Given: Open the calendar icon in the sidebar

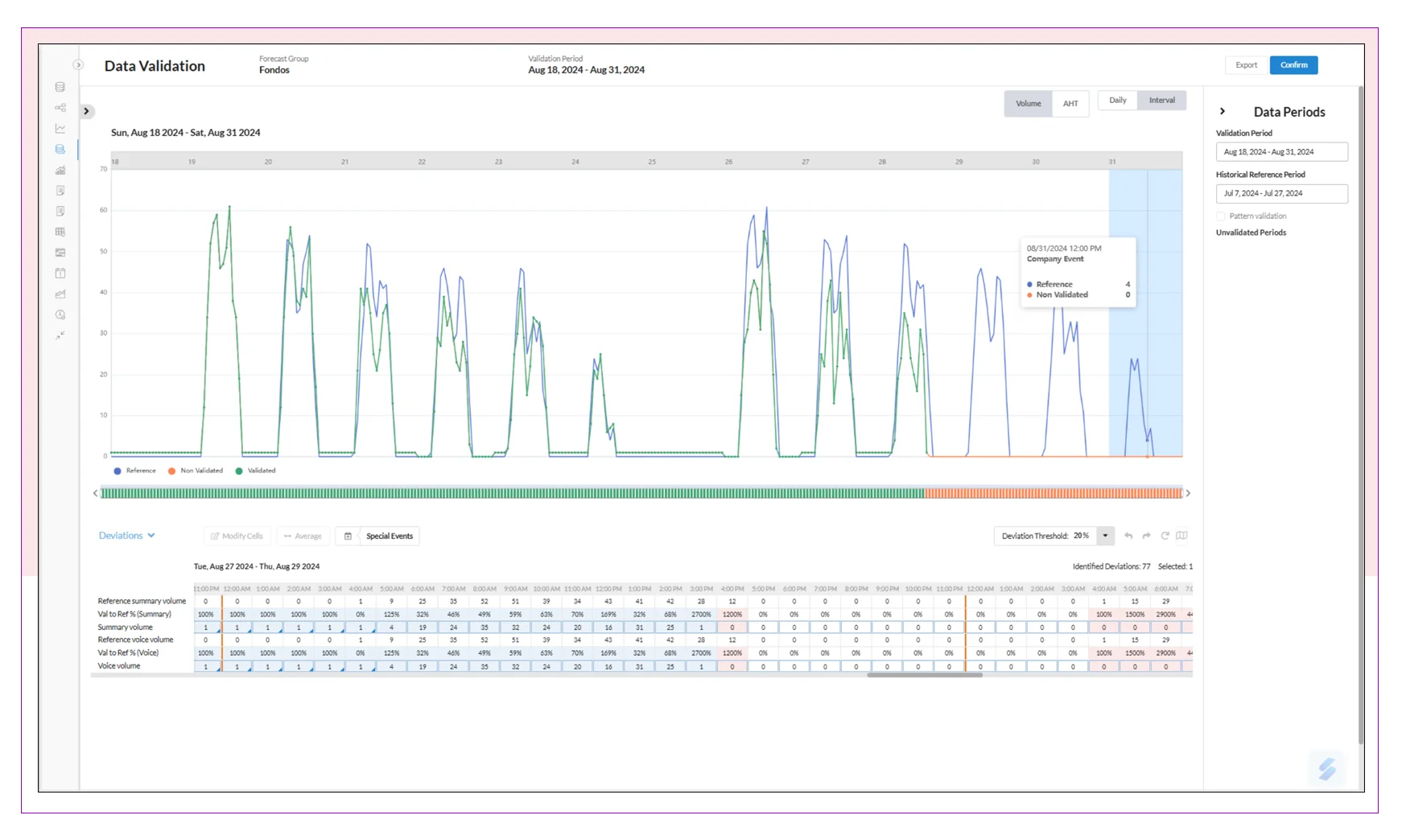Looking at the screenshot, I should click(60, 274).
